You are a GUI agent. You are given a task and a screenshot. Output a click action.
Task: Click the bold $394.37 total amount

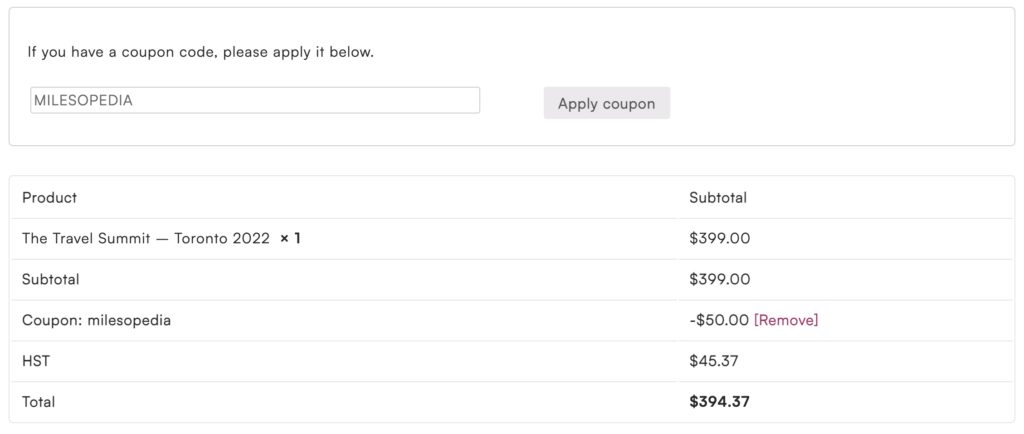coord(719,402)
